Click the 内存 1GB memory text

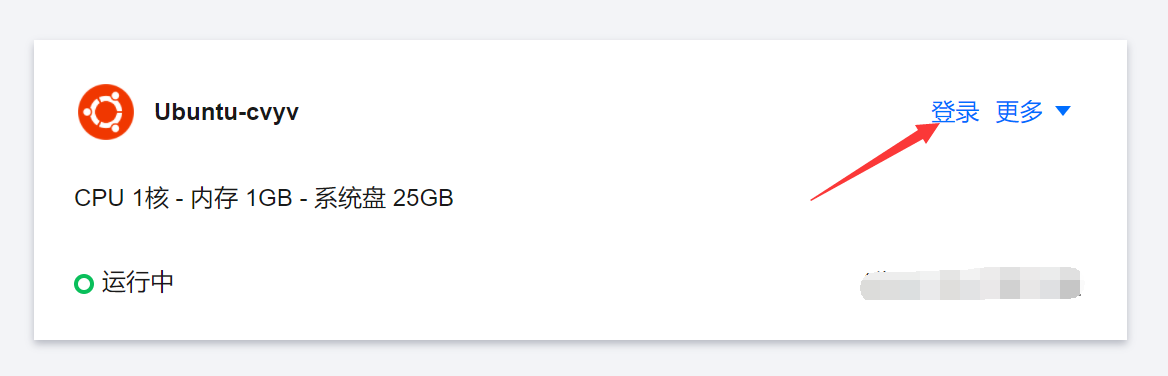pos(241,199)
